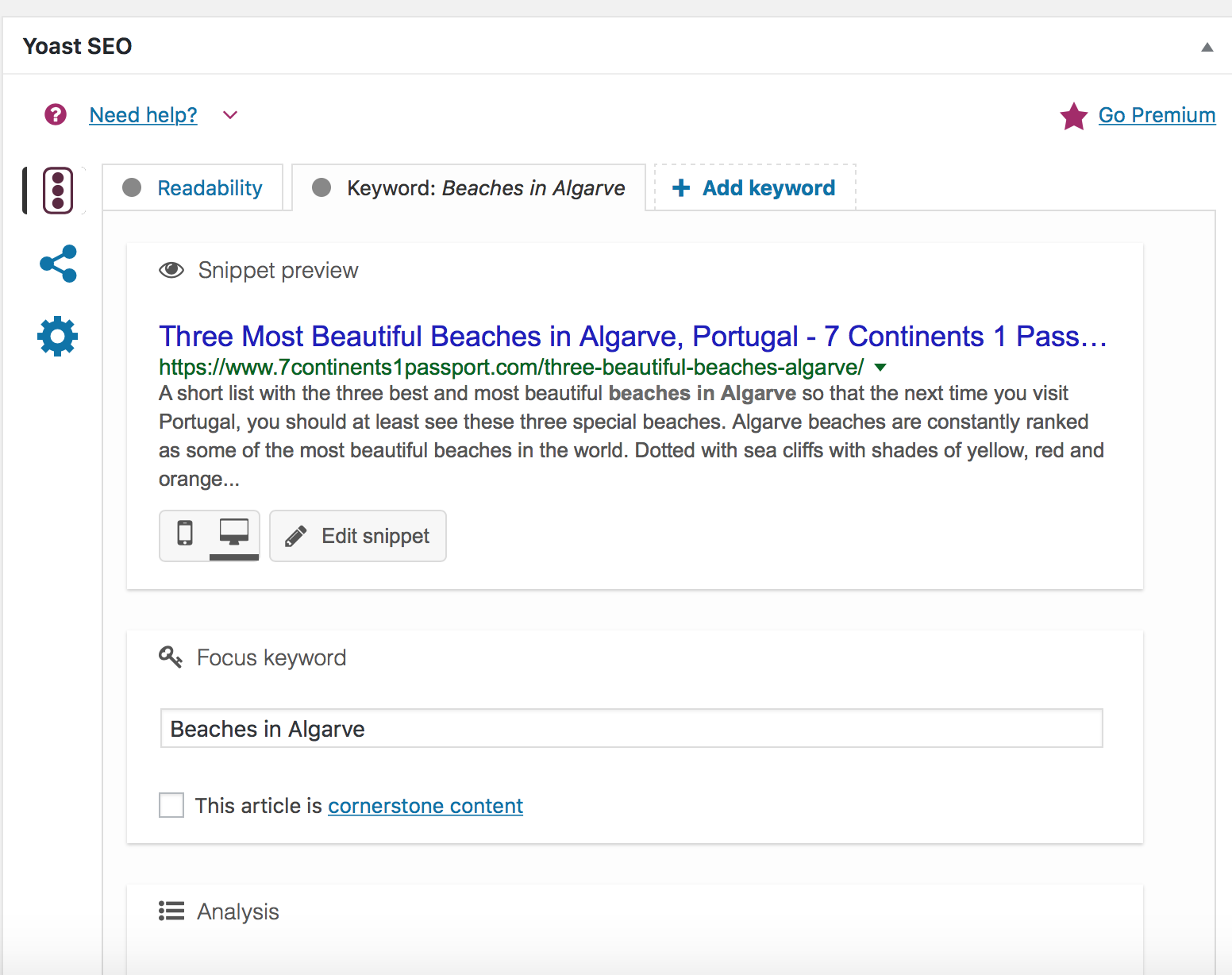Viewport: 1232px width, 975px height.
Task: Click the Edit snippet button
Action: tap(358, 536)
